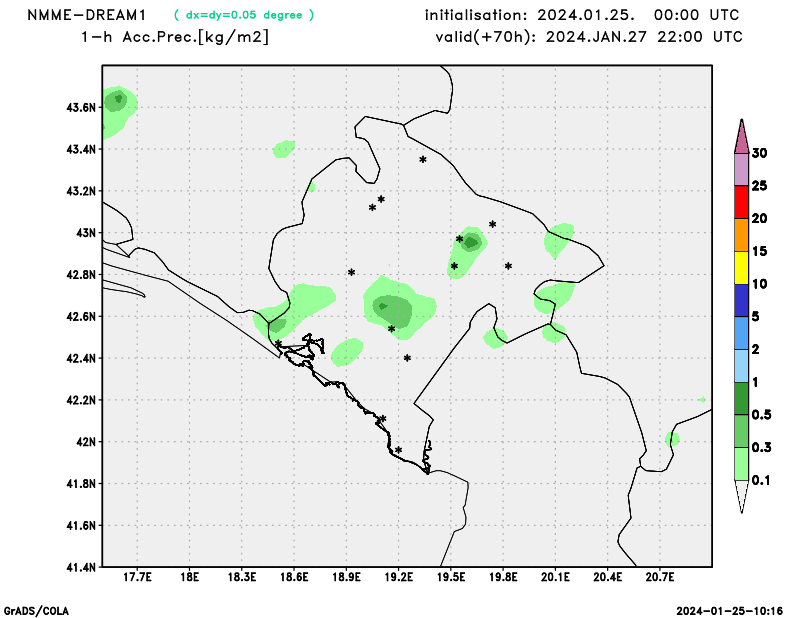Select the '19.8E' longitude label
This screenshot has width=800, height=618.
click(x=503, y=577)
